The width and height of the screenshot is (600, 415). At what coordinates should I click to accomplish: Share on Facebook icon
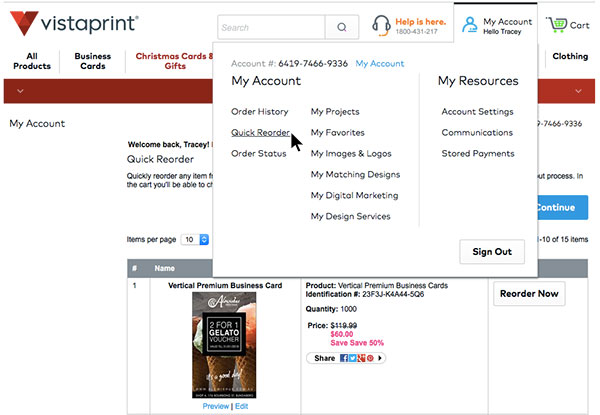coord(344,358)
